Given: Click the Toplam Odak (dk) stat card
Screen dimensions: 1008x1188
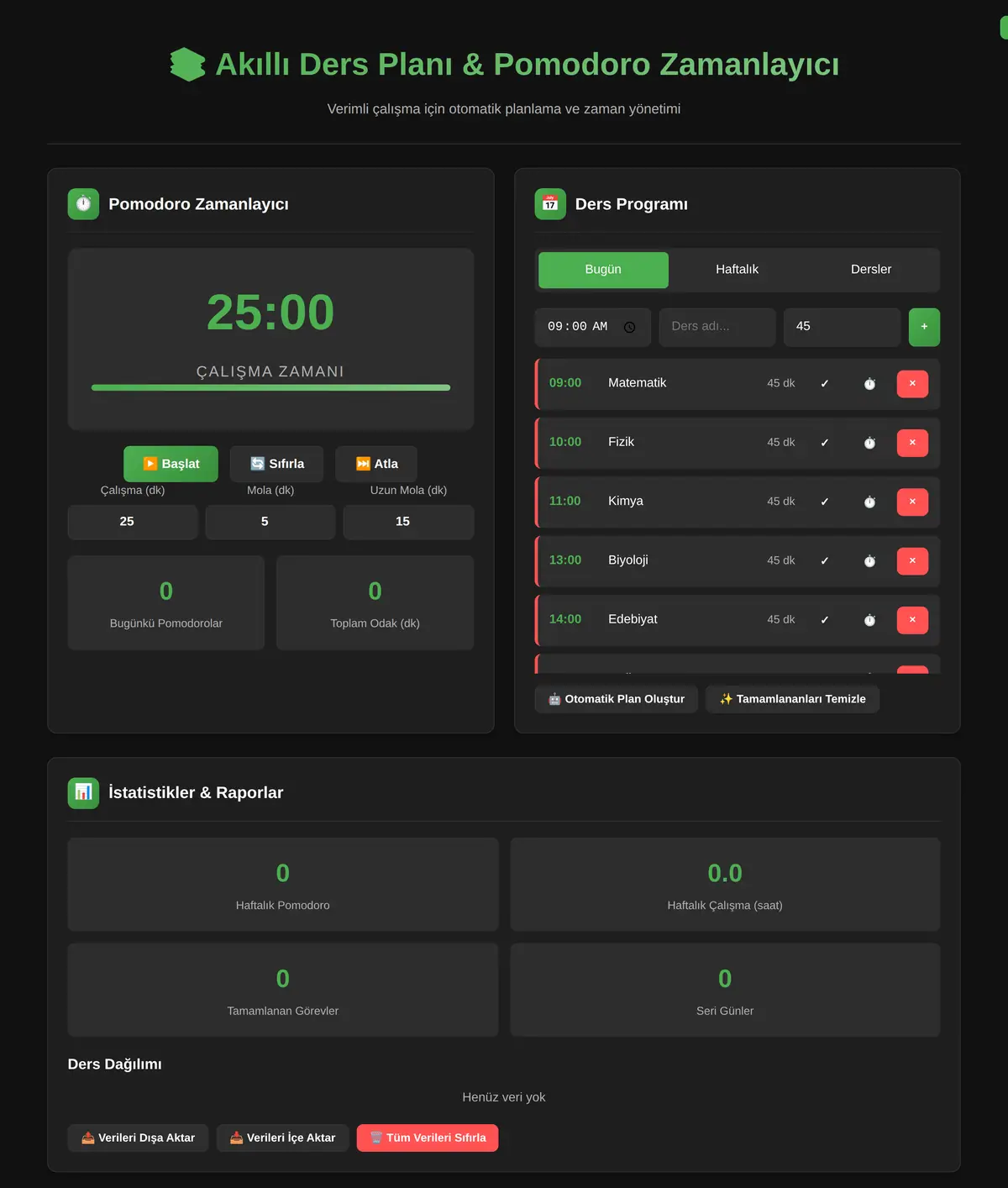Looking at the screenshot, I should [x=375, y=602].
